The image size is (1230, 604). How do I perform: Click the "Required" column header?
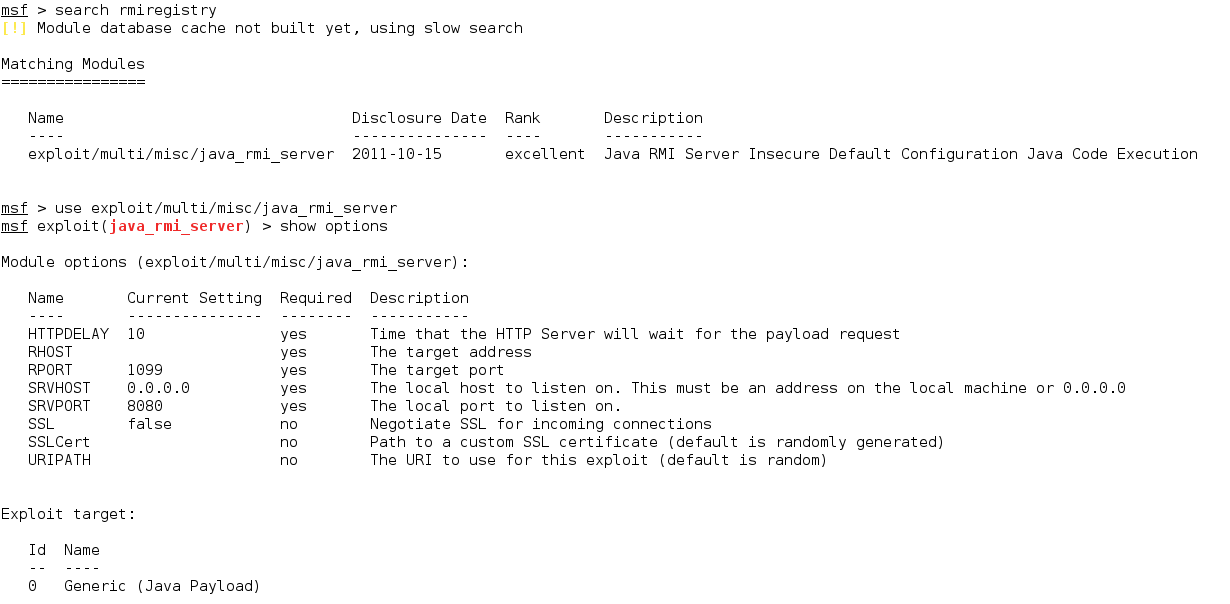316,298
